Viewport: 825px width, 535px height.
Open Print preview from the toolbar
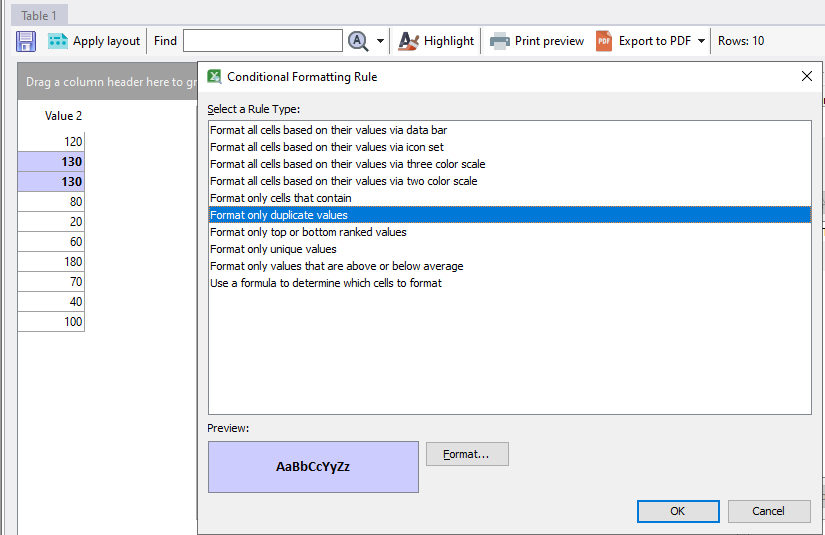point(537,41)
